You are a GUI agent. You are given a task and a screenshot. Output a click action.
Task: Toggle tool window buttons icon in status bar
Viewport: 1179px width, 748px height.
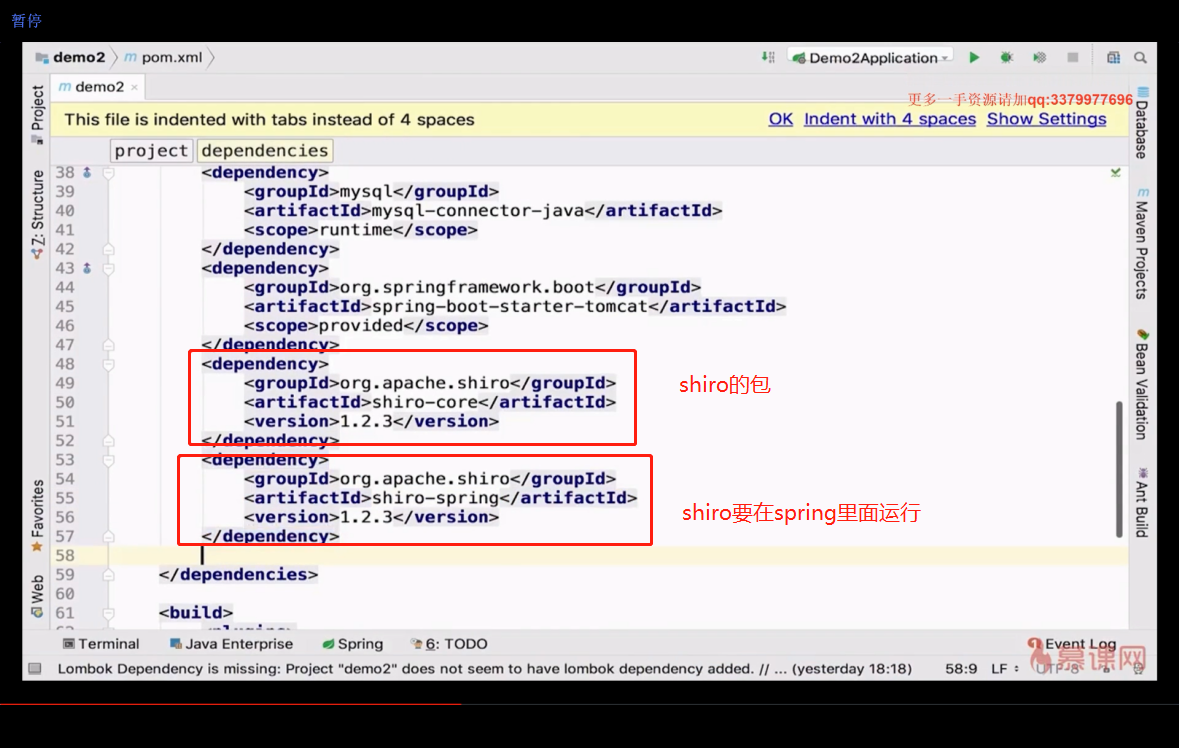(35, 668)
